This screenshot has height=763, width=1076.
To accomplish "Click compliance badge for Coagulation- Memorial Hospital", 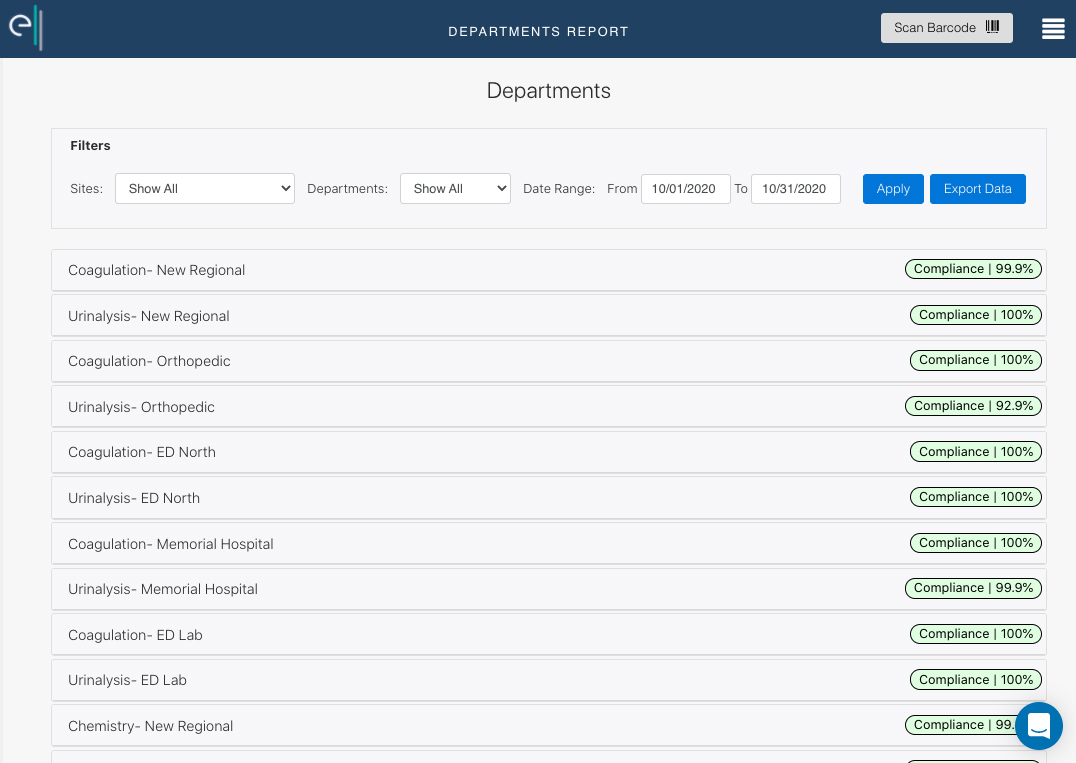I will (976, 543).
